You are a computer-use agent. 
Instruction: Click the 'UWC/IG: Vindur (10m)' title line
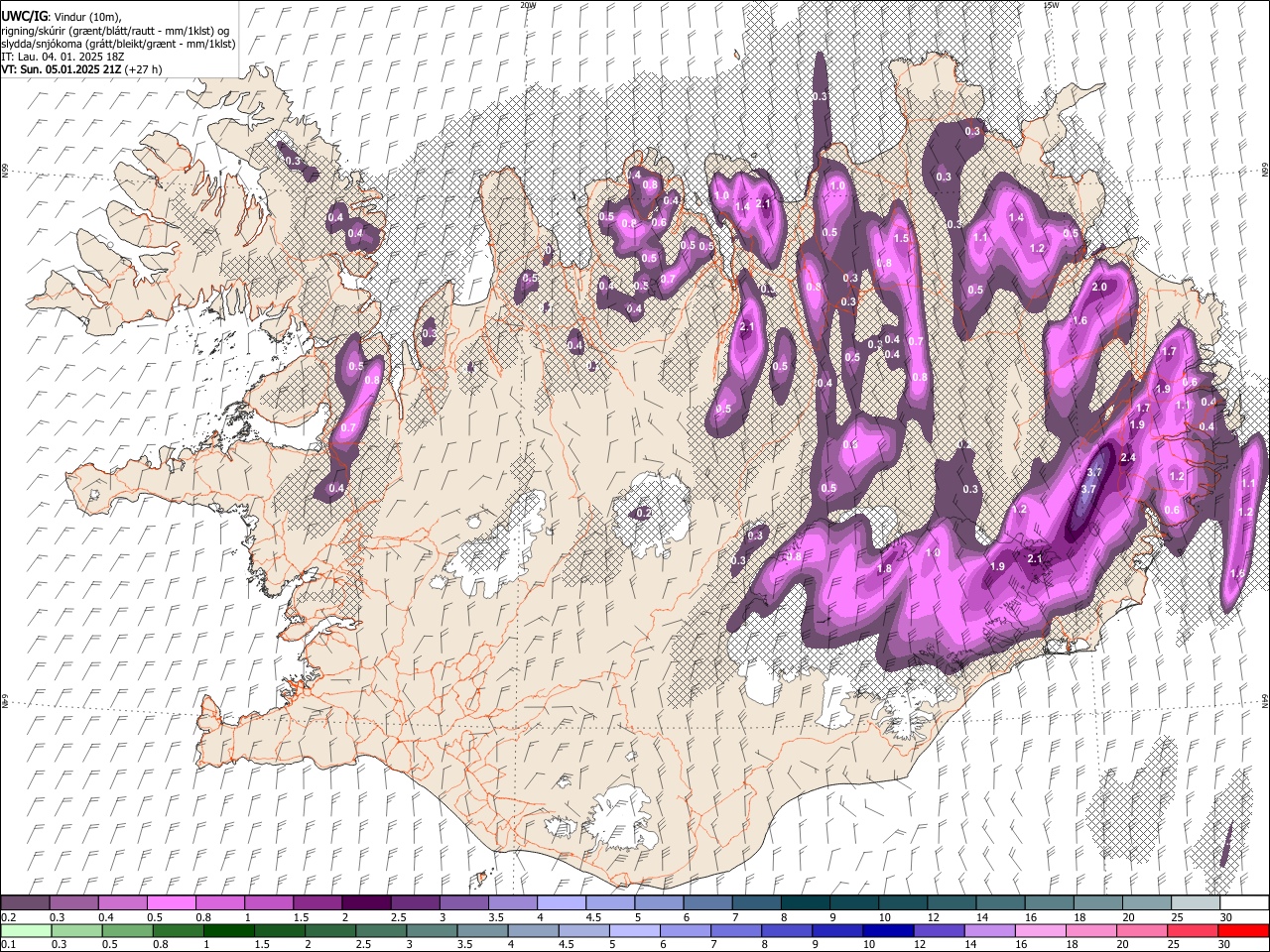coord(62,16)
